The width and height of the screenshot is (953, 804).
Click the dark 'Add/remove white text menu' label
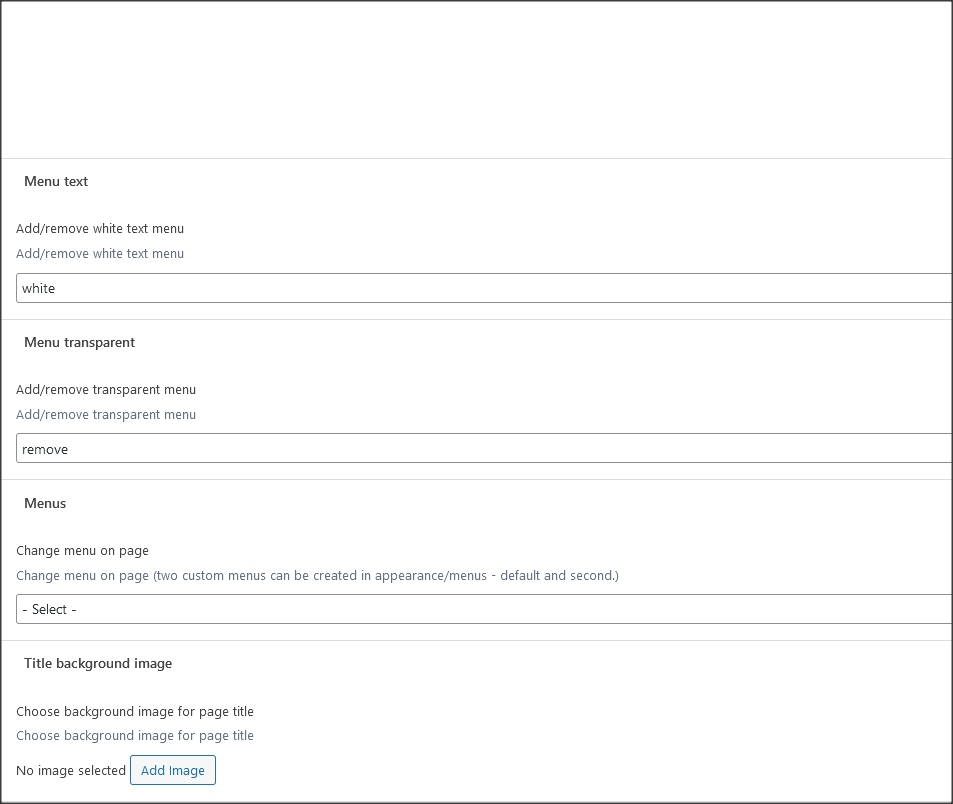click(x=100, y=228)
